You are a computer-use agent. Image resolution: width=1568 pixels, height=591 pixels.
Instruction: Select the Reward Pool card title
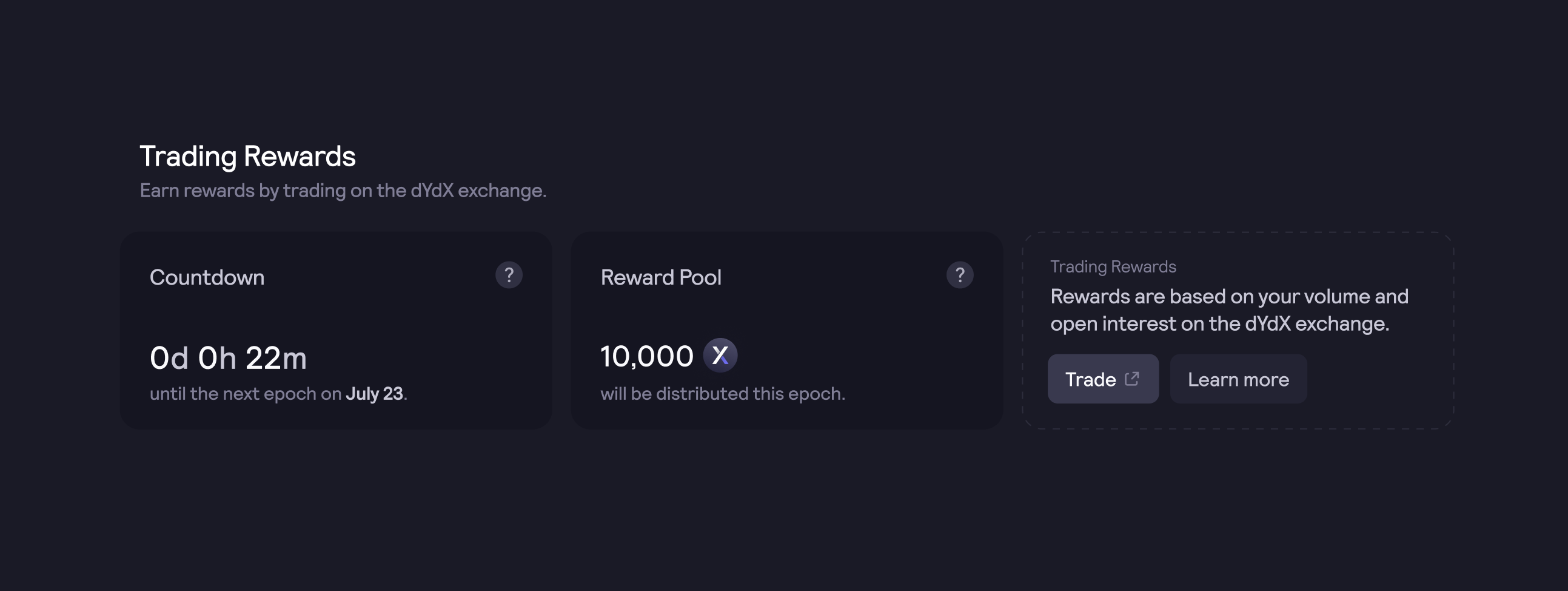coord(661,277)
